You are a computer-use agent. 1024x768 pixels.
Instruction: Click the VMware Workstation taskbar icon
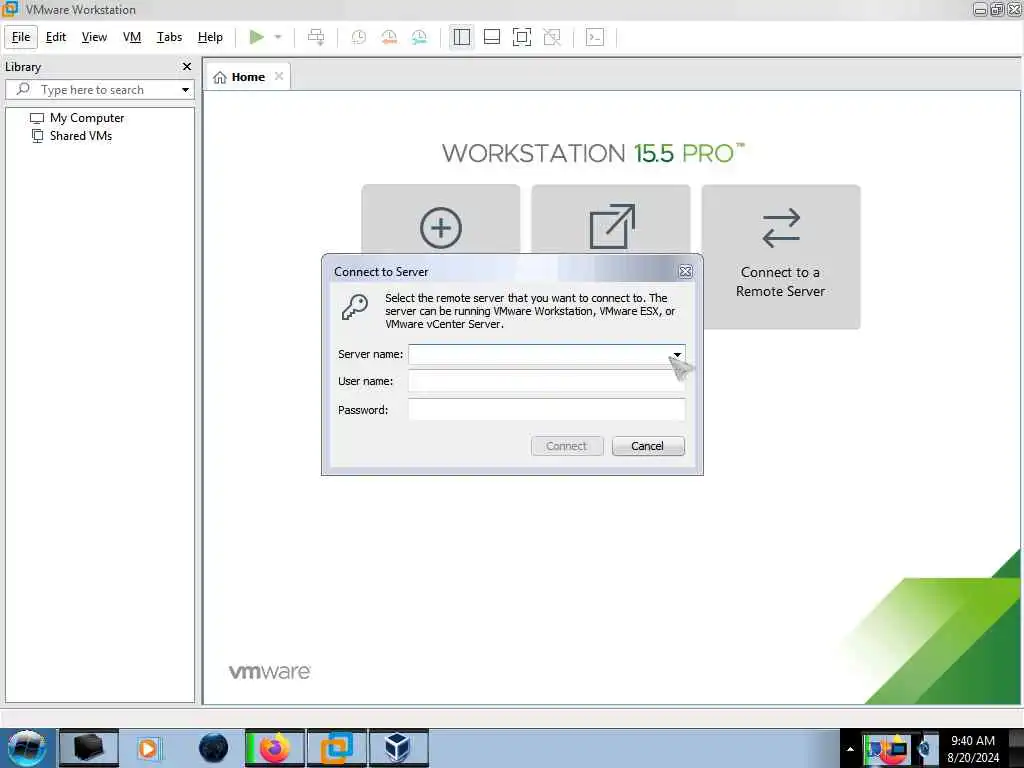tap(337, 748)
